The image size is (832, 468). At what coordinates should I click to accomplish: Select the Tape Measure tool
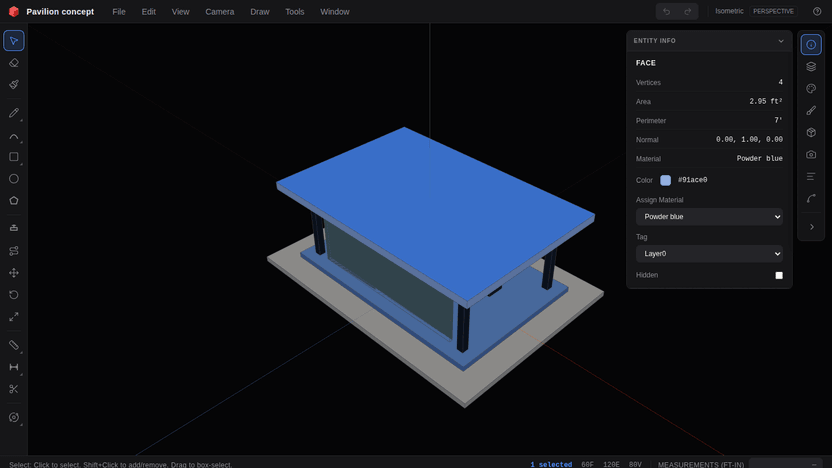14,345
